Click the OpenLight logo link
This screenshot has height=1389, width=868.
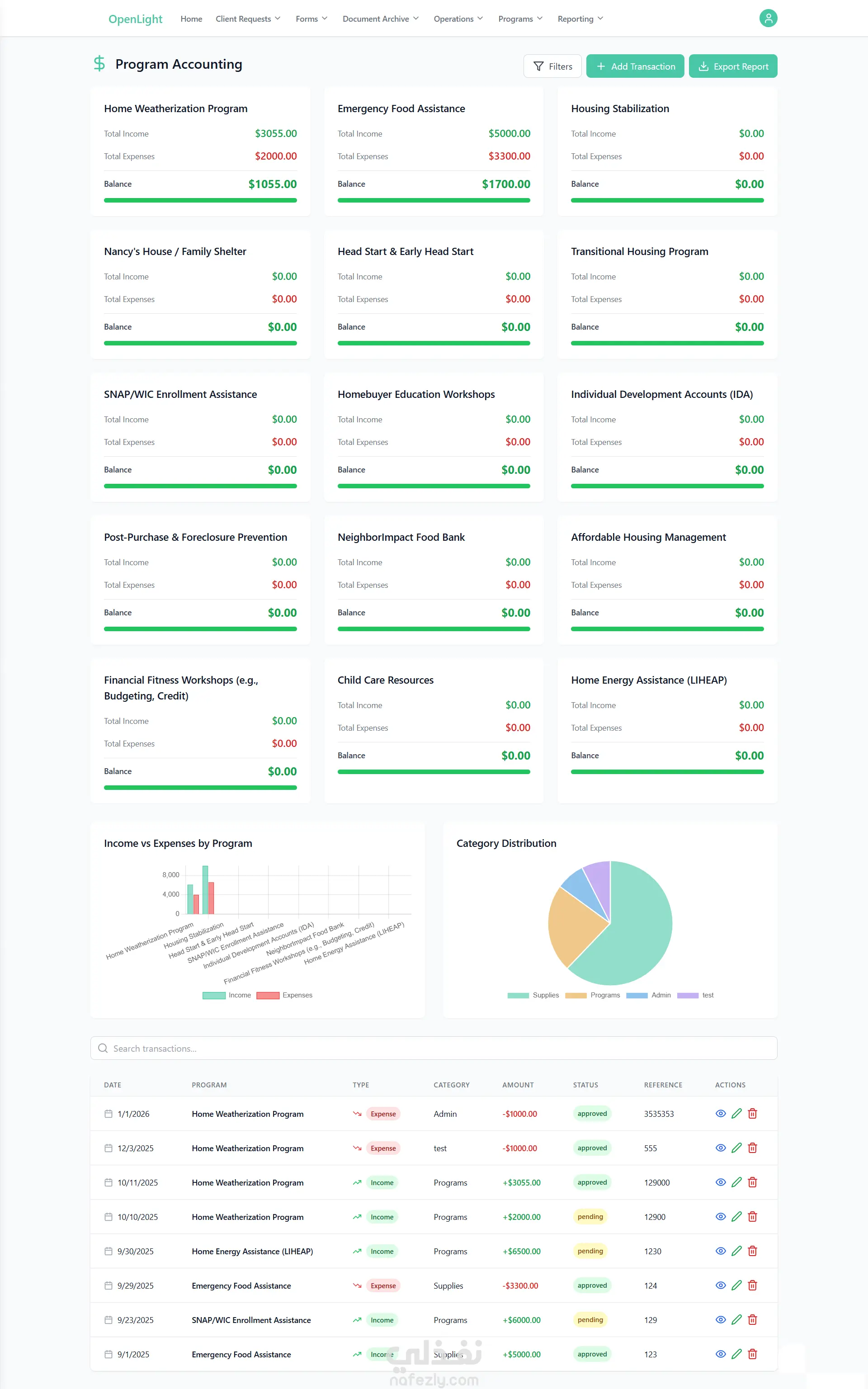point(136,19)
